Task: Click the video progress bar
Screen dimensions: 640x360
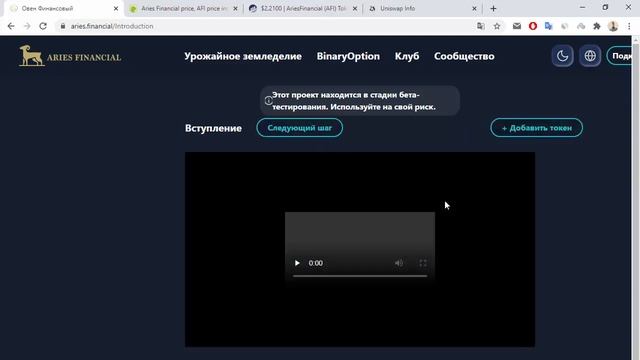Action: coord(360,276)
